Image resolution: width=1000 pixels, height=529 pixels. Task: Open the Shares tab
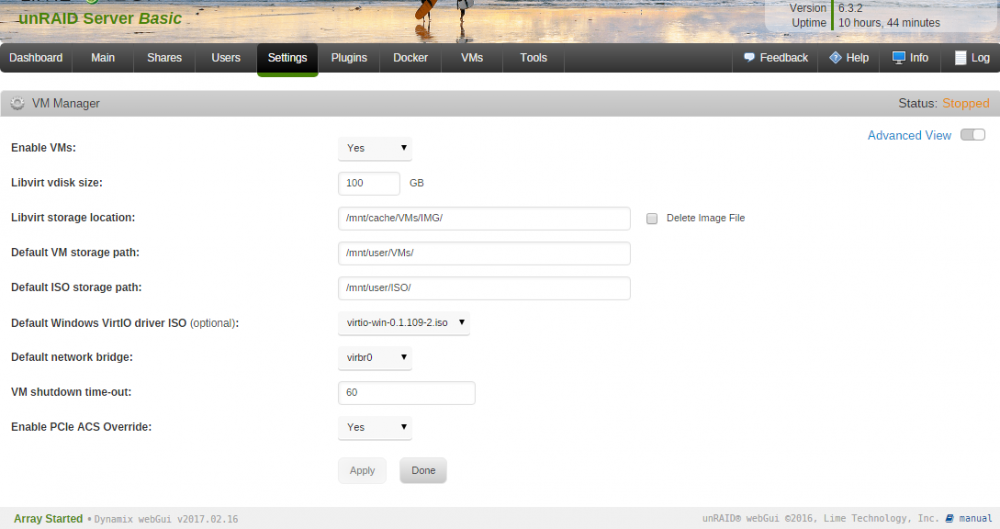(x=165, y=57)
